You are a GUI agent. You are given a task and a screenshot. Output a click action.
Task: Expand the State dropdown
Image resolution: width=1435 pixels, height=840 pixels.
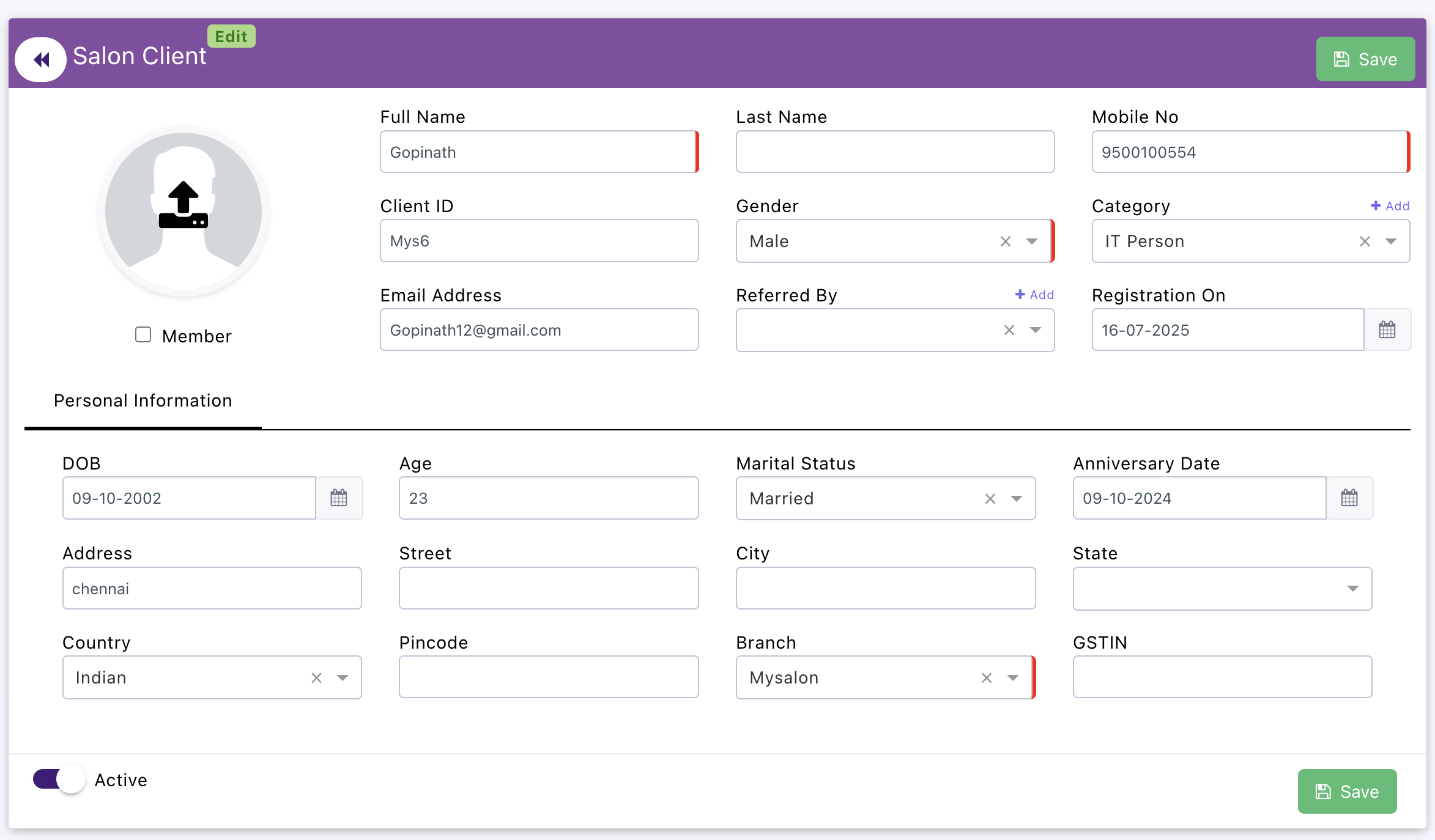point(1352,589)
